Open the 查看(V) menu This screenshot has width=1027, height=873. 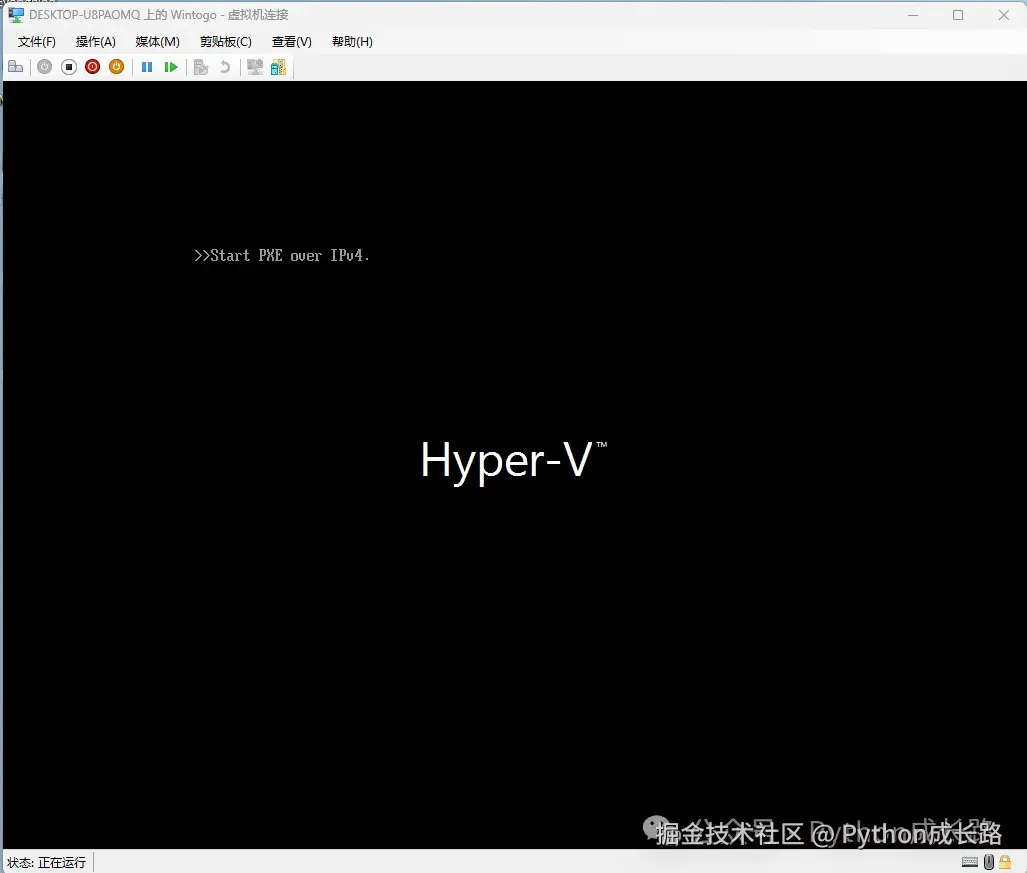pyautogui.click(x=291, y=42)
